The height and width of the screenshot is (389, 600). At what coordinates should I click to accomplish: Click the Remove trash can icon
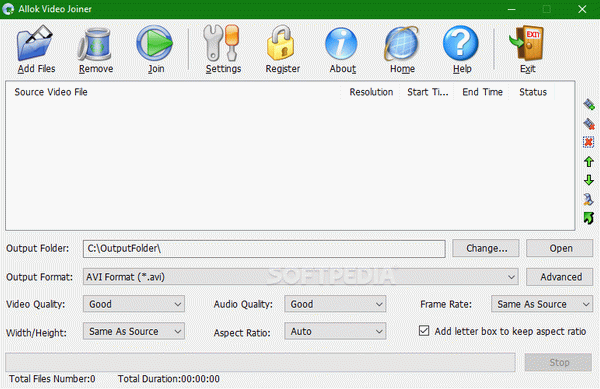[95, 44]
